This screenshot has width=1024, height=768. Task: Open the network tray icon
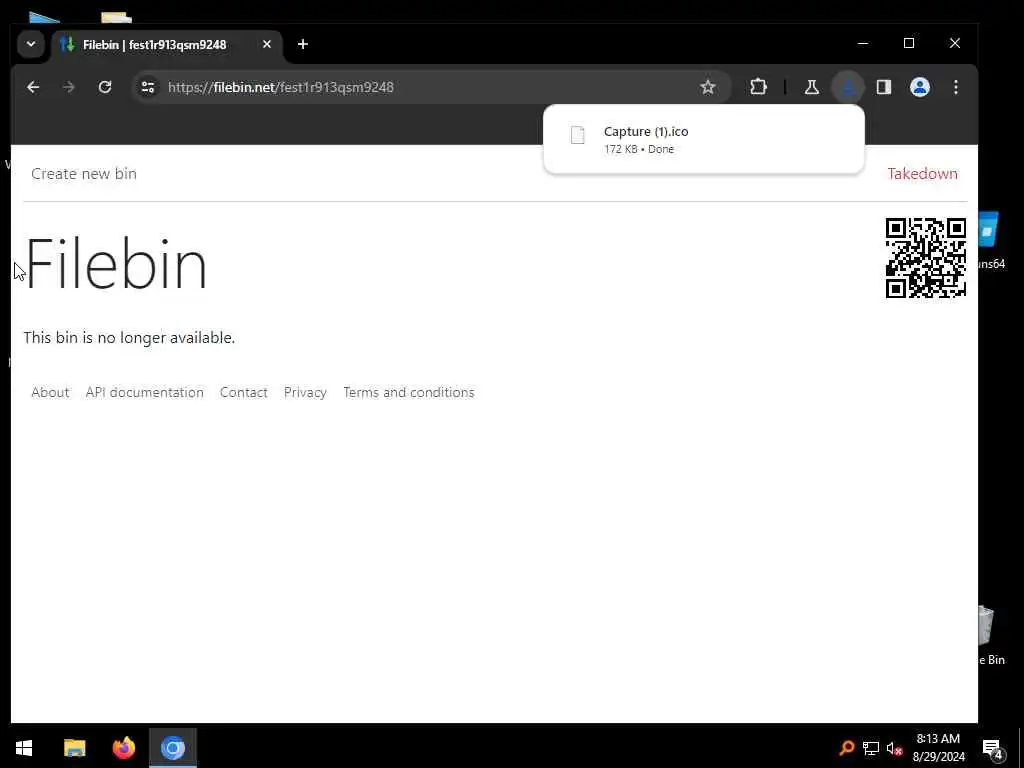click(x=871, y=748)
